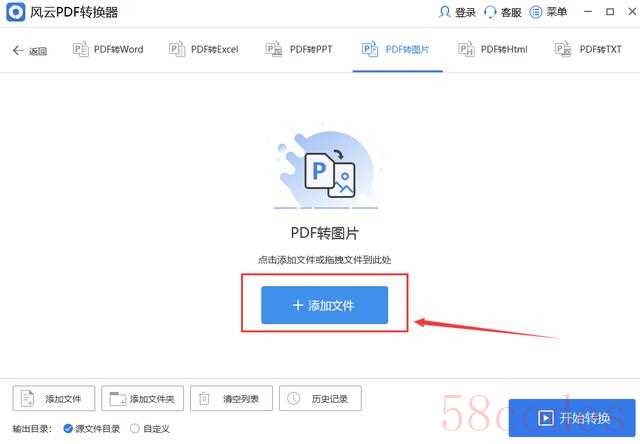640x444 pixels.
Task: Click the 登录 user icon
Action: [x=444, y=12]
